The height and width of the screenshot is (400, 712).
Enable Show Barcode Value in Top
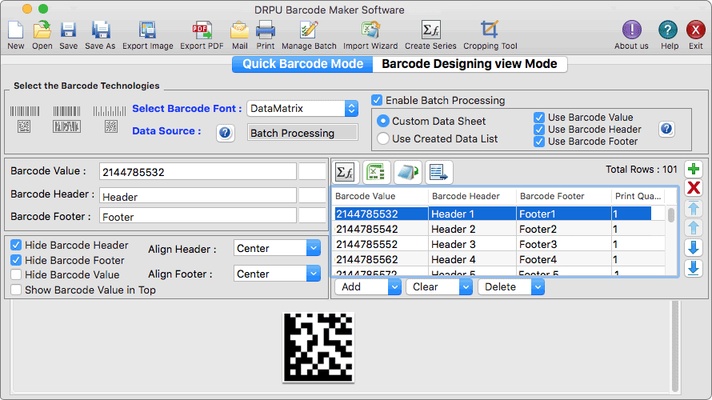tap(16, 290)
